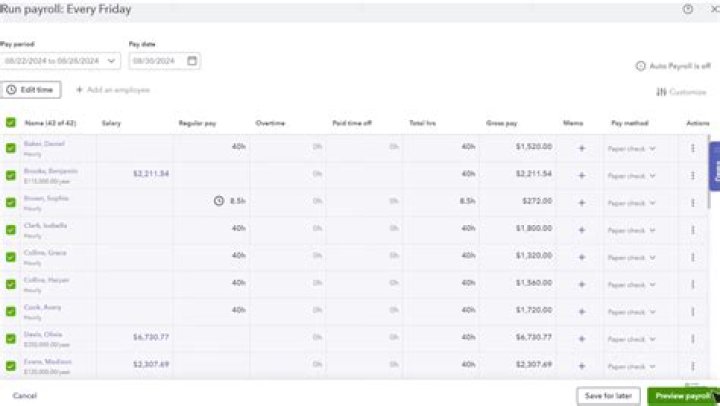Click the Salary column header
The width and height of the screenshot is (720, 406).
pyautogui.click(x=111, y=123)
